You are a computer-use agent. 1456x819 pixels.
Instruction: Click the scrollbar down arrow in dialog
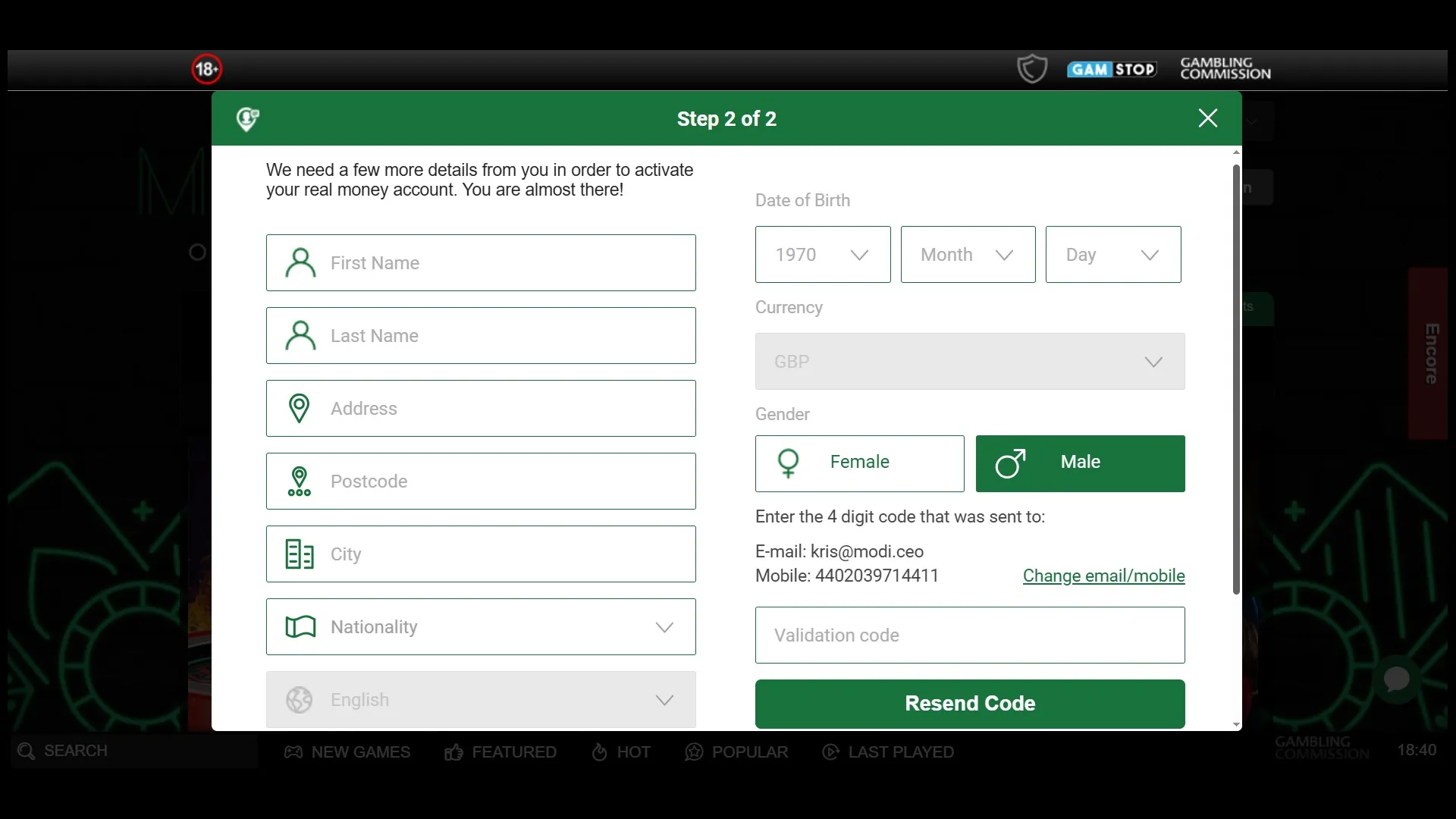(1236, 725)
